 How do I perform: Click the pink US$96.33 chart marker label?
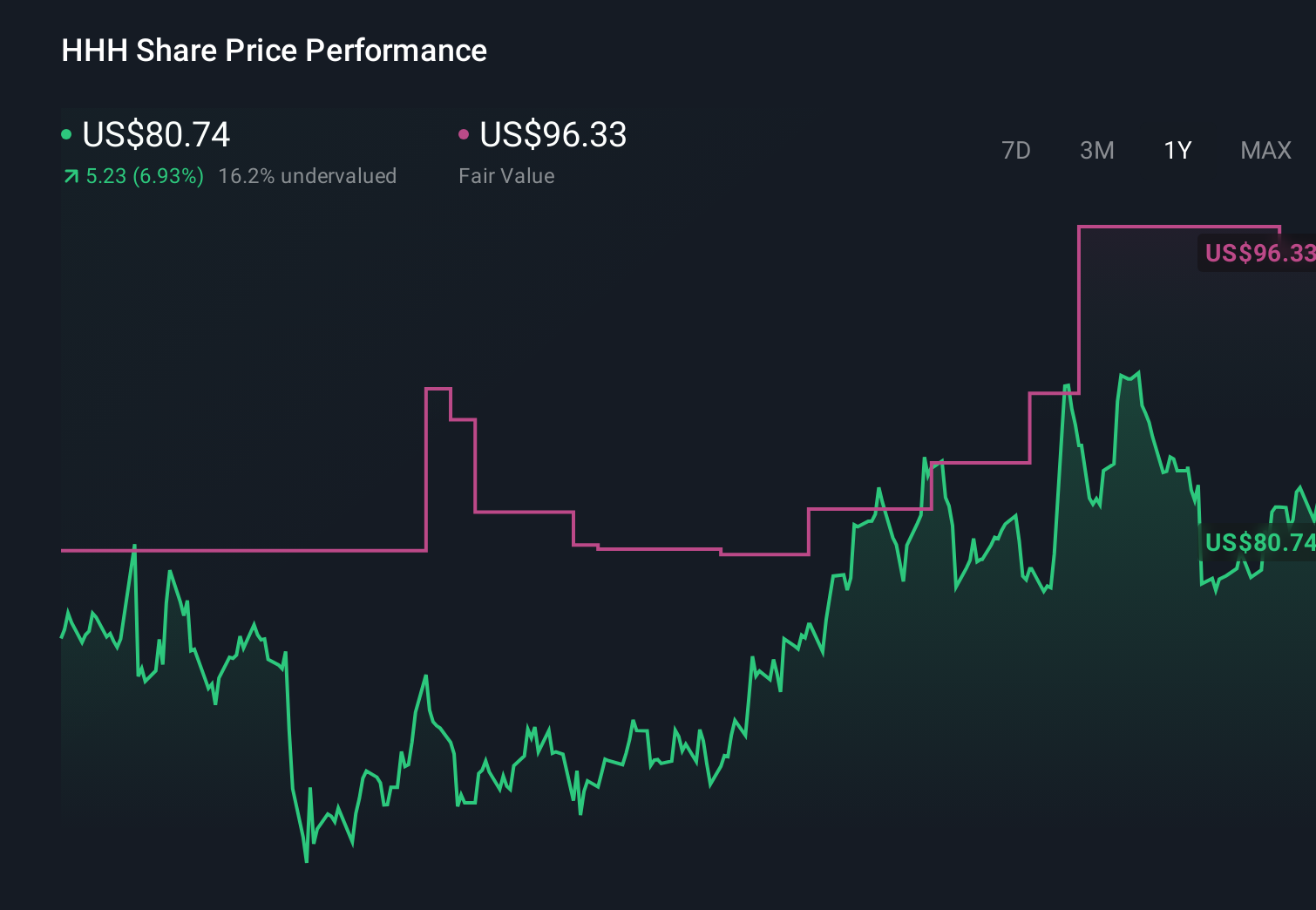(x=1258, y=254)
